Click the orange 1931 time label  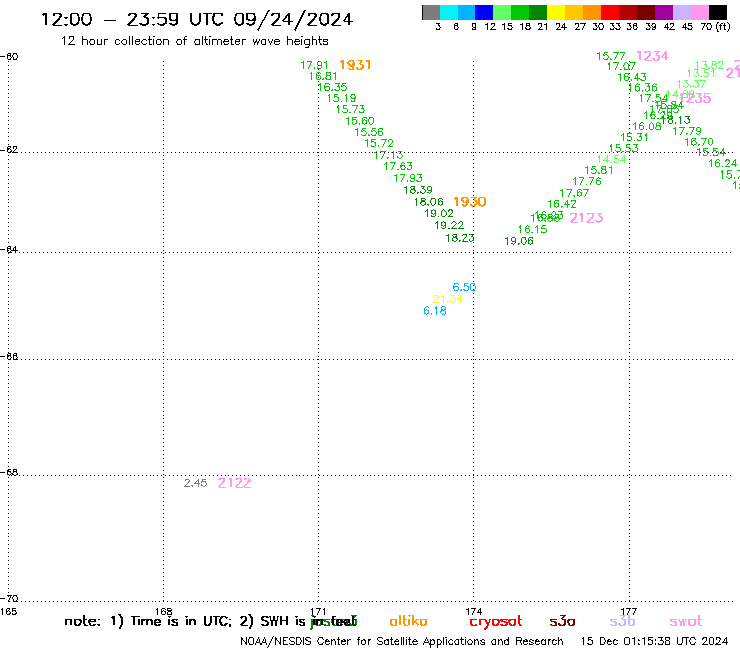[355, 65]
